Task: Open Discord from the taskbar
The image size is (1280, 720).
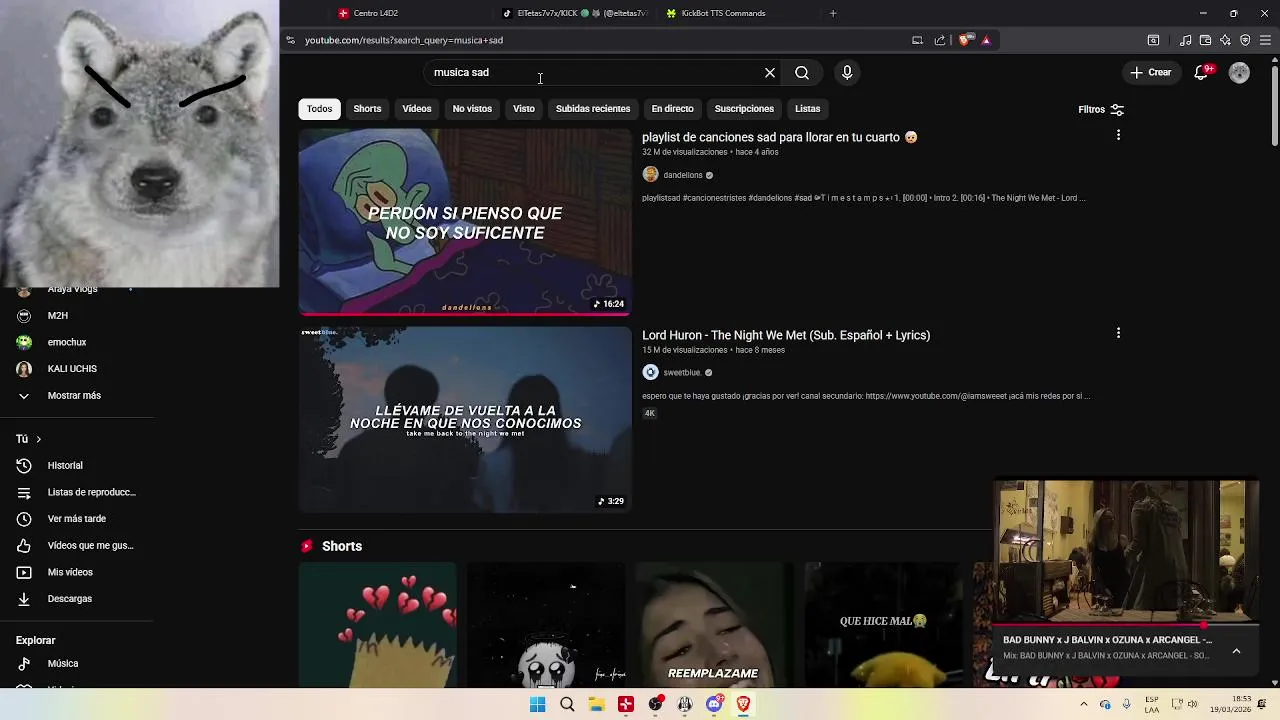Action: 714,704
